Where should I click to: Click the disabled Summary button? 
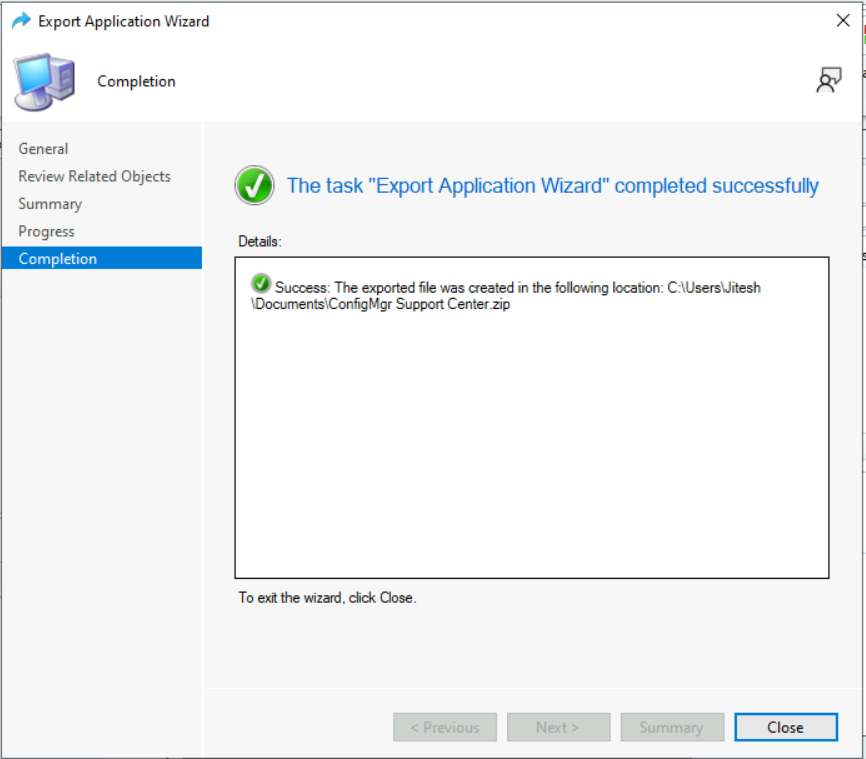672,727
